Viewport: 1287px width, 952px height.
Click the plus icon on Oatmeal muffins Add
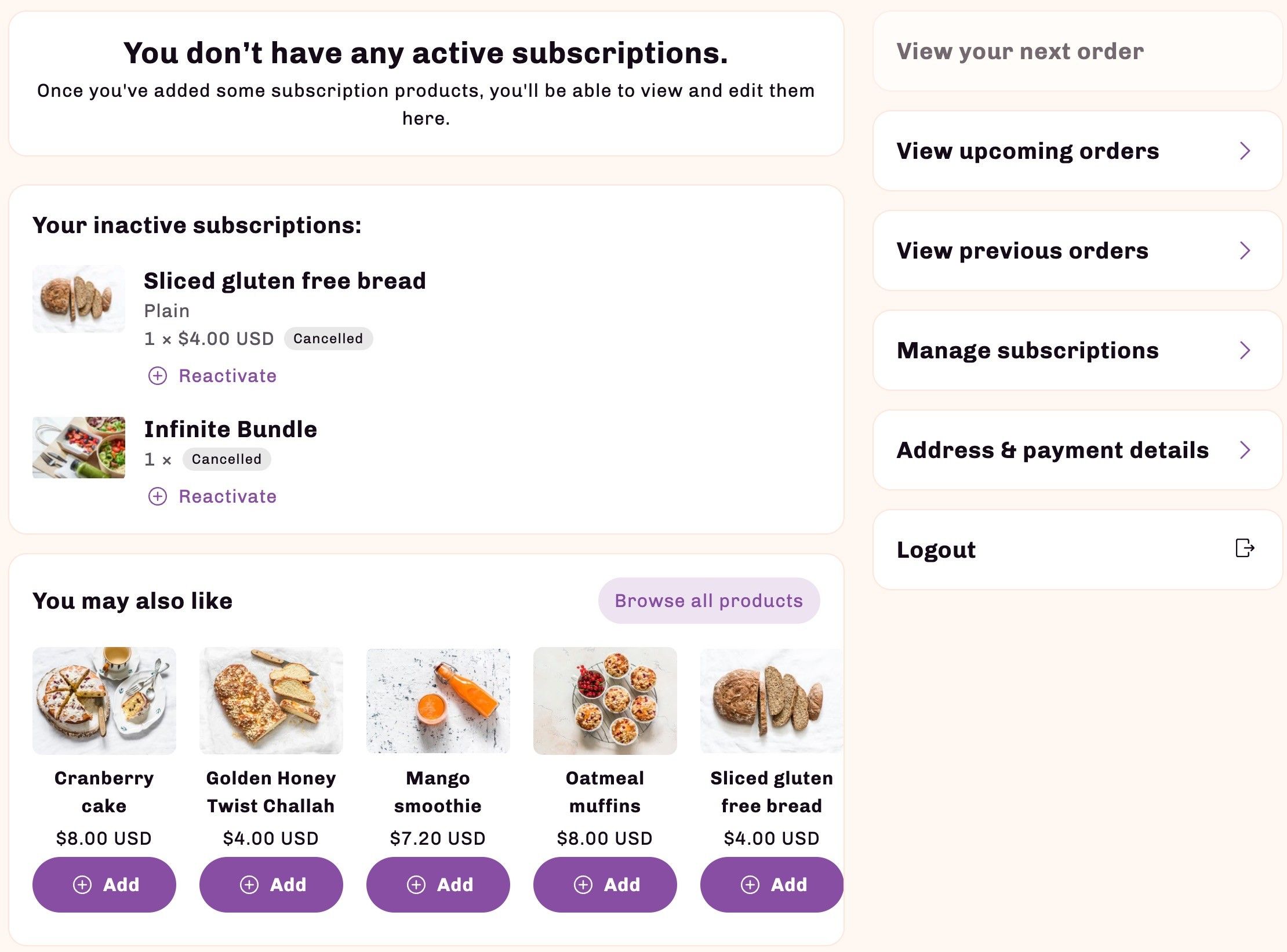(583, 885)
